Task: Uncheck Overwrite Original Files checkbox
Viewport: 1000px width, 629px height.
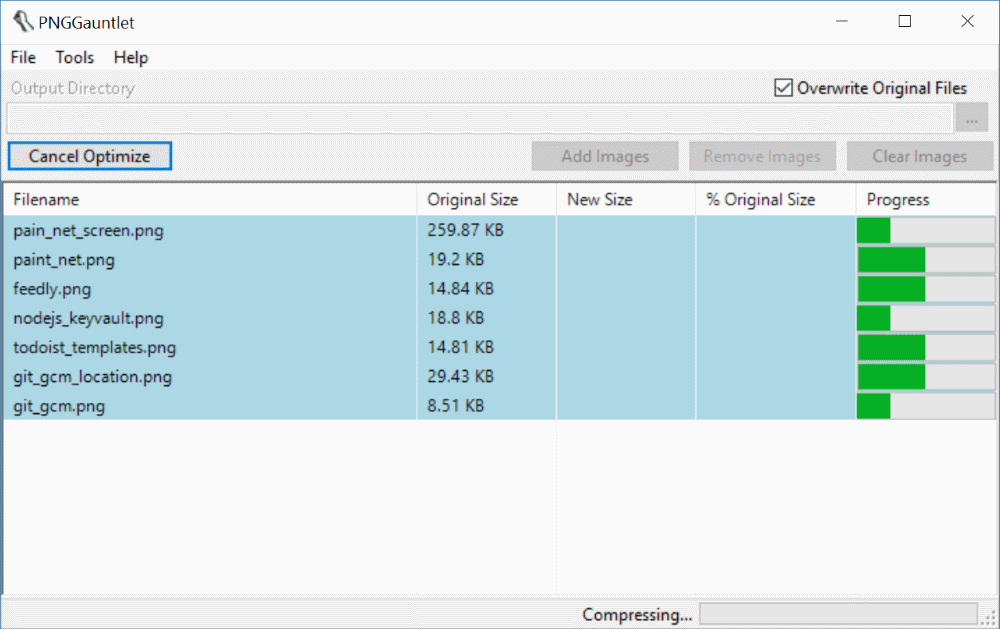Action: coord(783,87)
